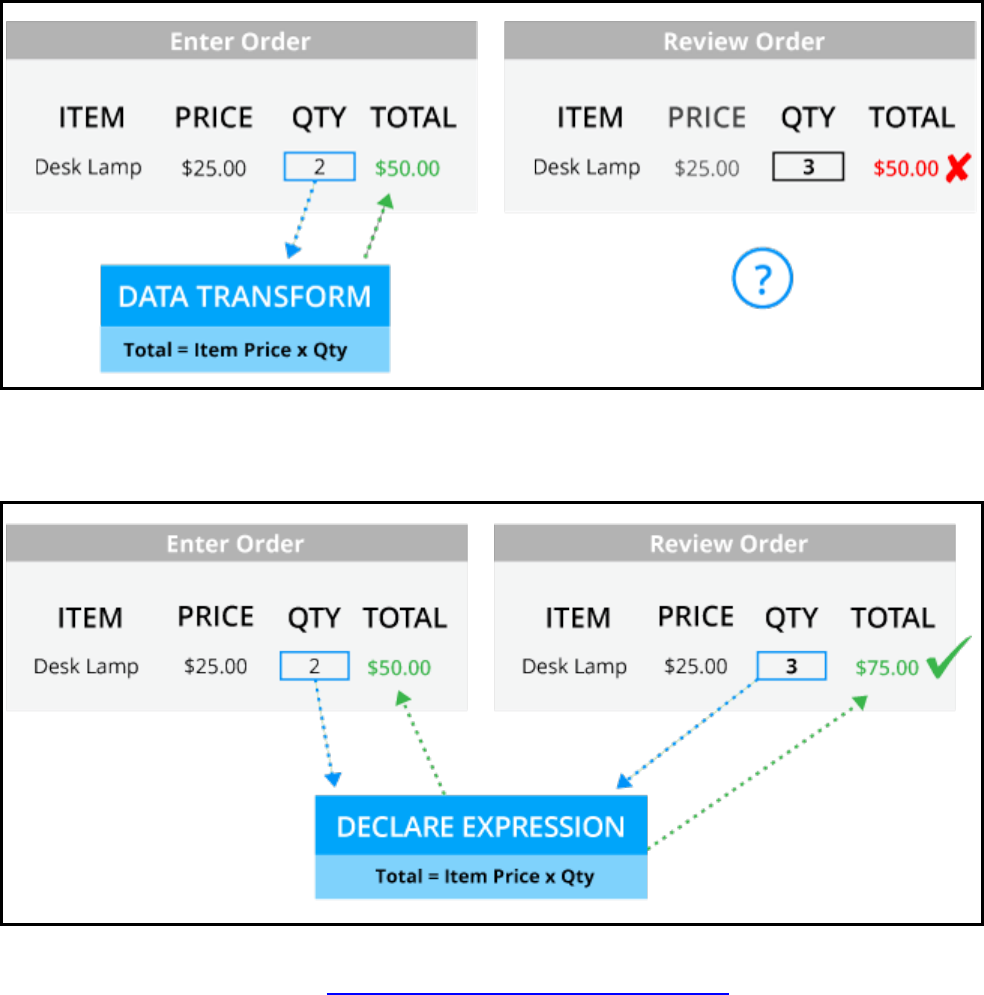Click quantity field 3 next to red total

[807, 167]
